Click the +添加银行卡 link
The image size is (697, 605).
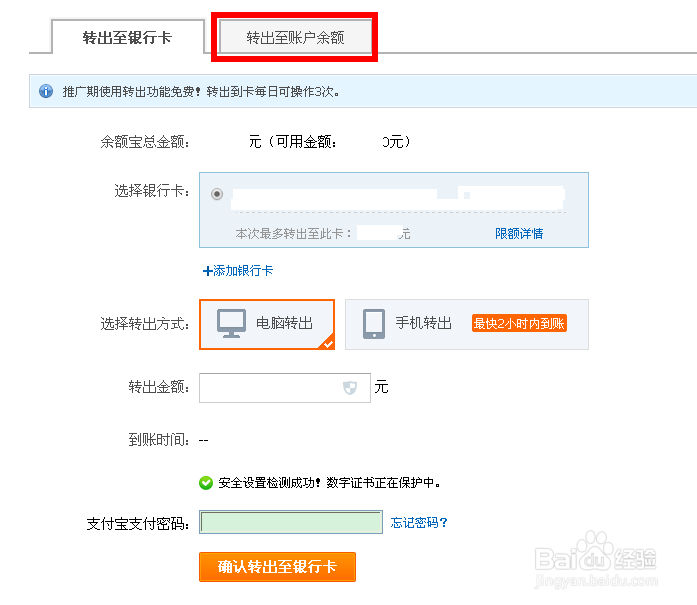(x=238, y=270)
